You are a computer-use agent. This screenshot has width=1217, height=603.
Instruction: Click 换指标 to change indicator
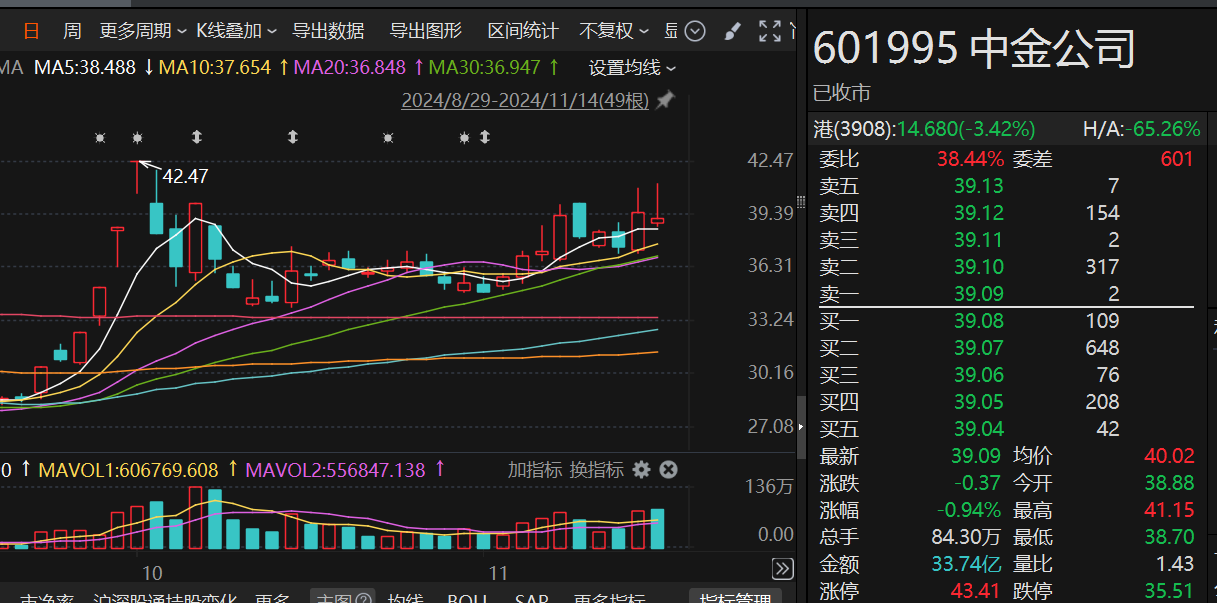point(597,470)
